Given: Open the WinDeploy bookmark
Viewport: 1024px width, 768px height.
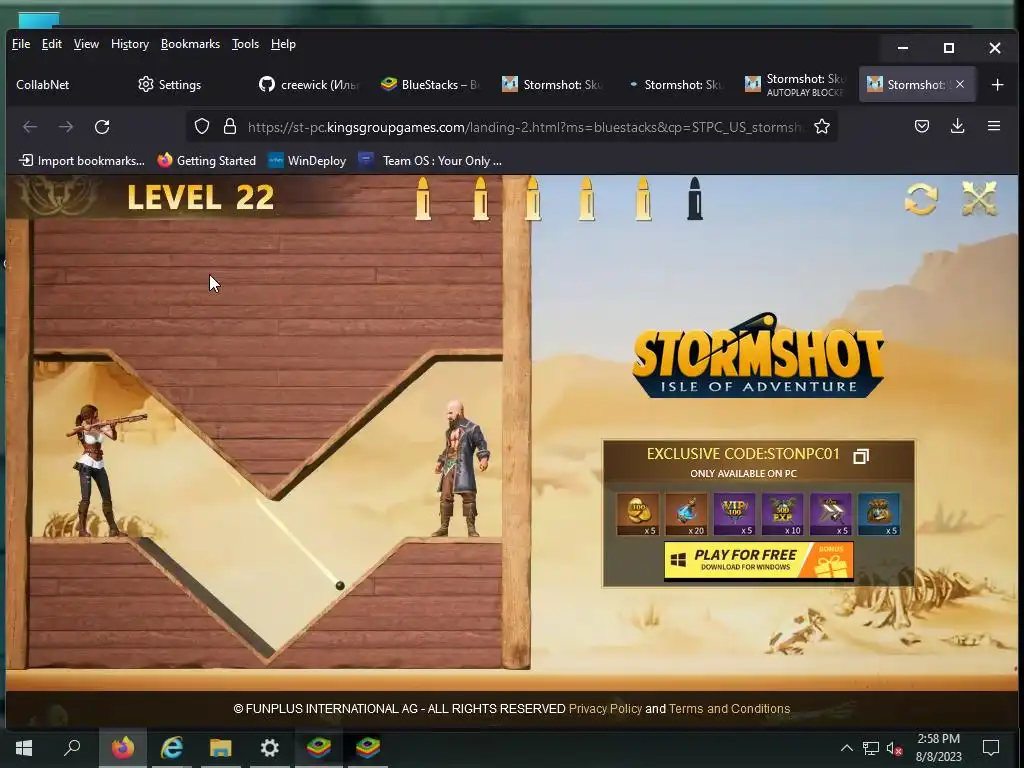Looking at the screenshot, I should [308, 161].
